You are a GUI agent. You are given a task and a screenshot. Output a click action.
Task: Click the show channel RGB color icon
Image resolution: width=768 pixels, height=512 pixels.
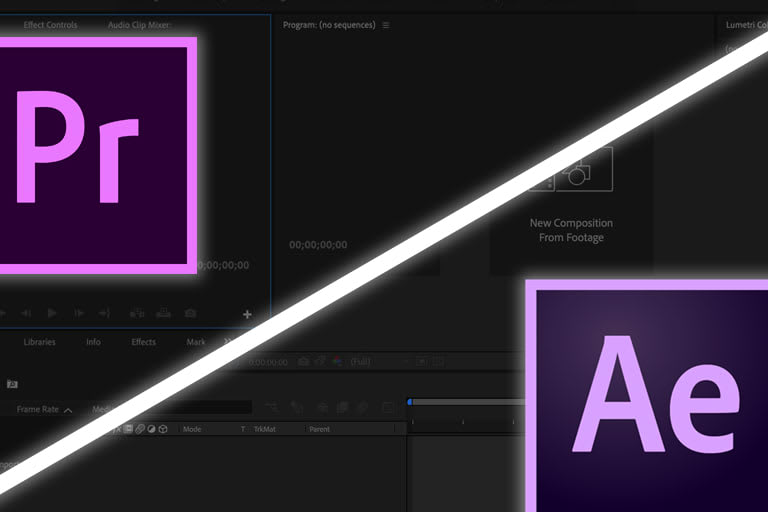[x=335, y=362]
